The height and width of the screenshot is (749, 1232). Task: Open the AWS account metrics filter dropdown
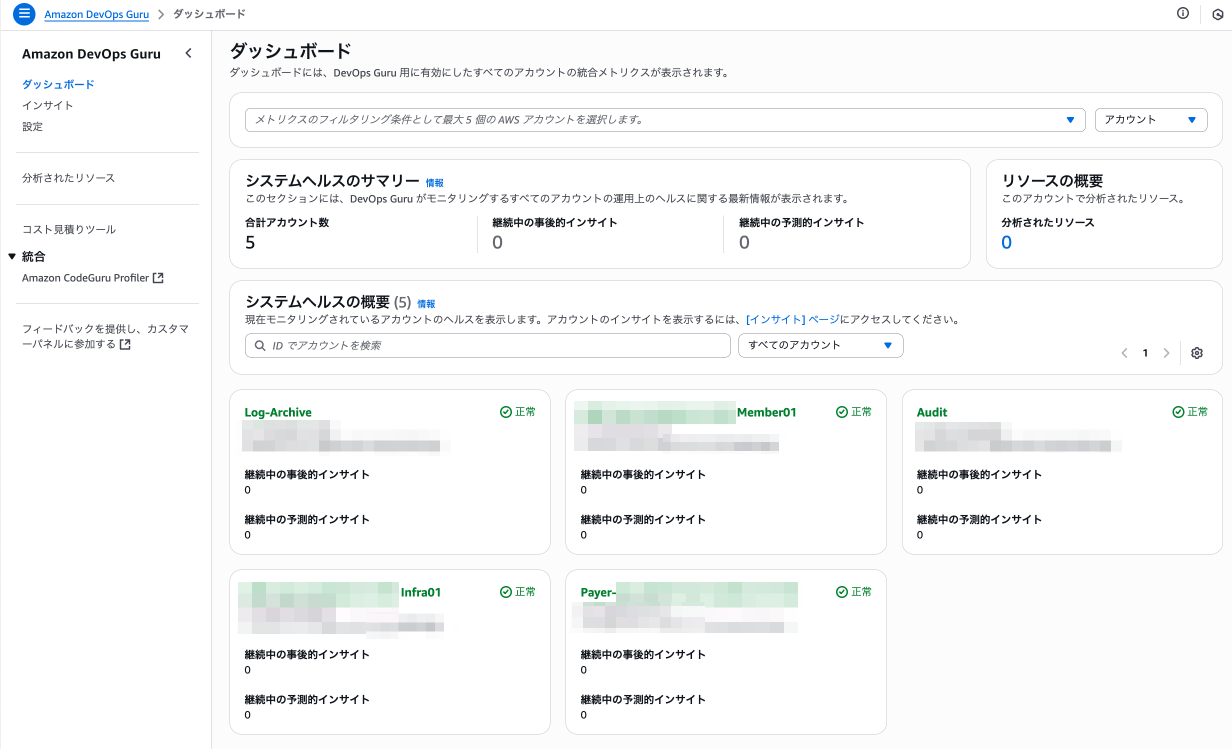point(665,120)
